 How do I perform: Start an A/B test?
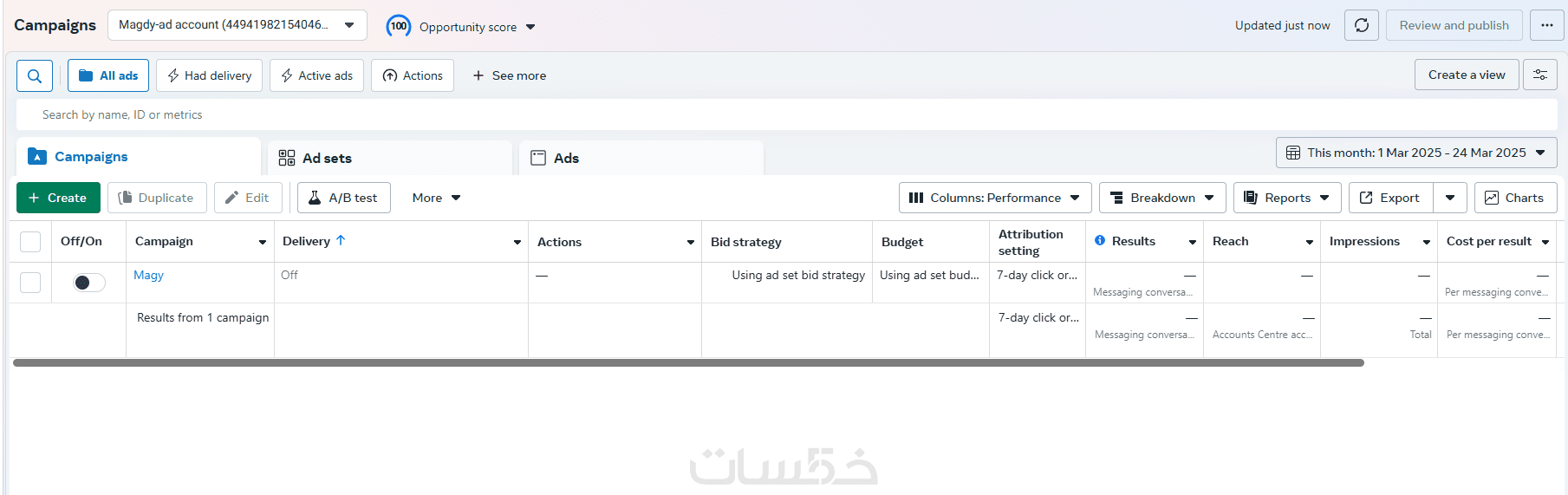point(344,198)
